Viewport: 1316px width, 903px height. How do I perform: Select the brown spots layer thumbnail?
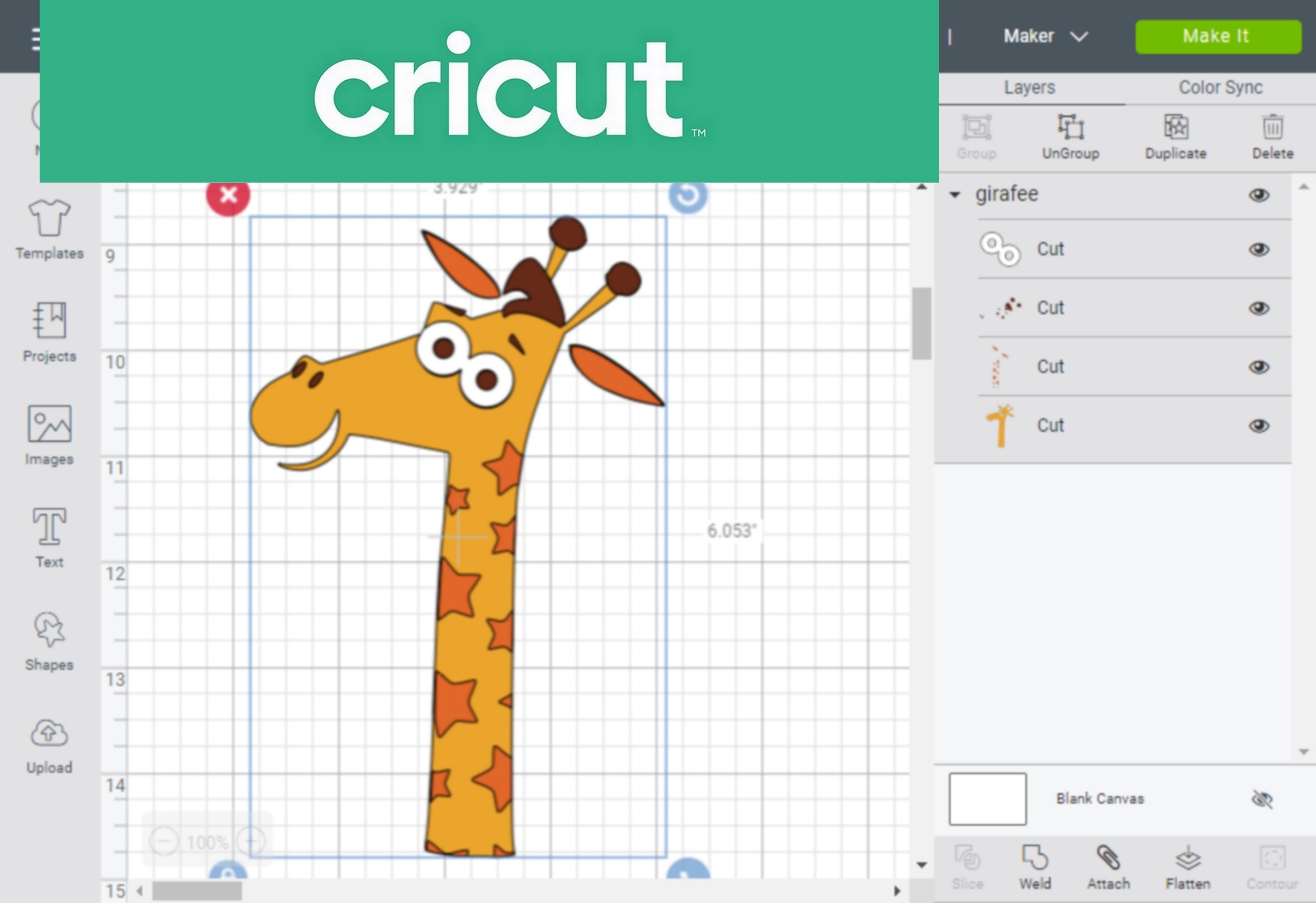(x=1001, y=308)
